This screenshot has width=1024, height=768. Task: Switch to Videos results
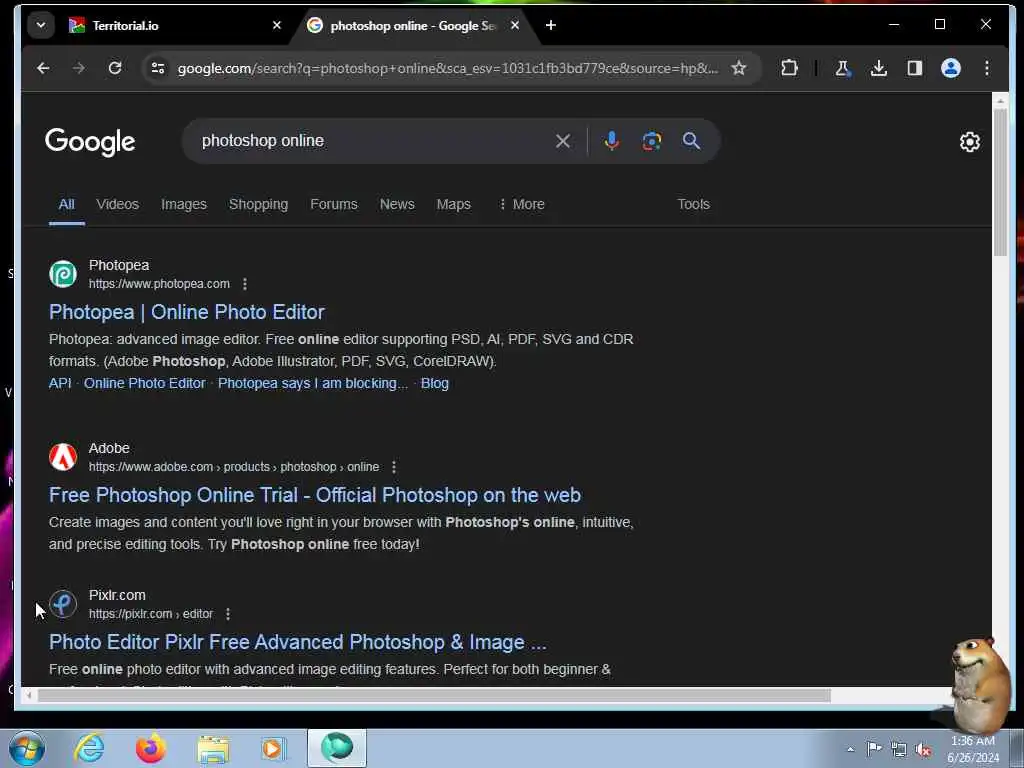118,204
